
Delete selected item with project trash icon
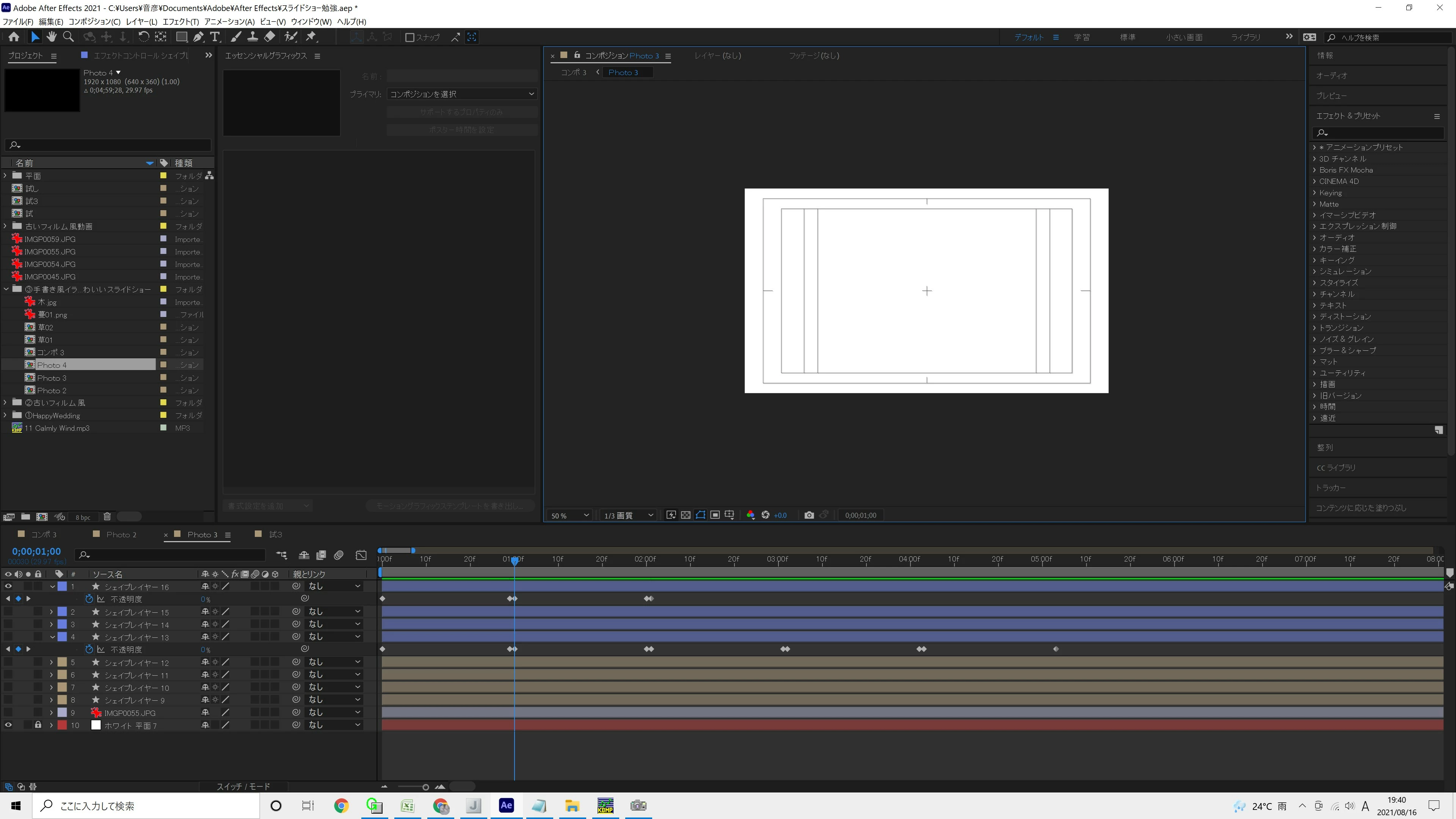coord(107,516)
